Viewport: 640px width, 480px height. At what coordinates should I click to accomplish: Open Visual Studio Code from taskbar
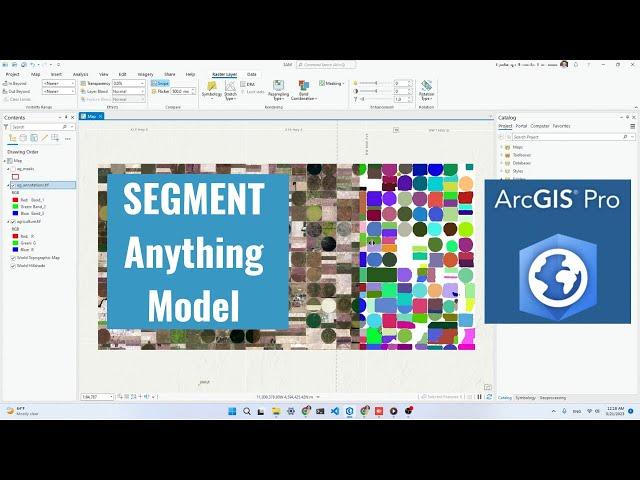click(x=335, y=411)
